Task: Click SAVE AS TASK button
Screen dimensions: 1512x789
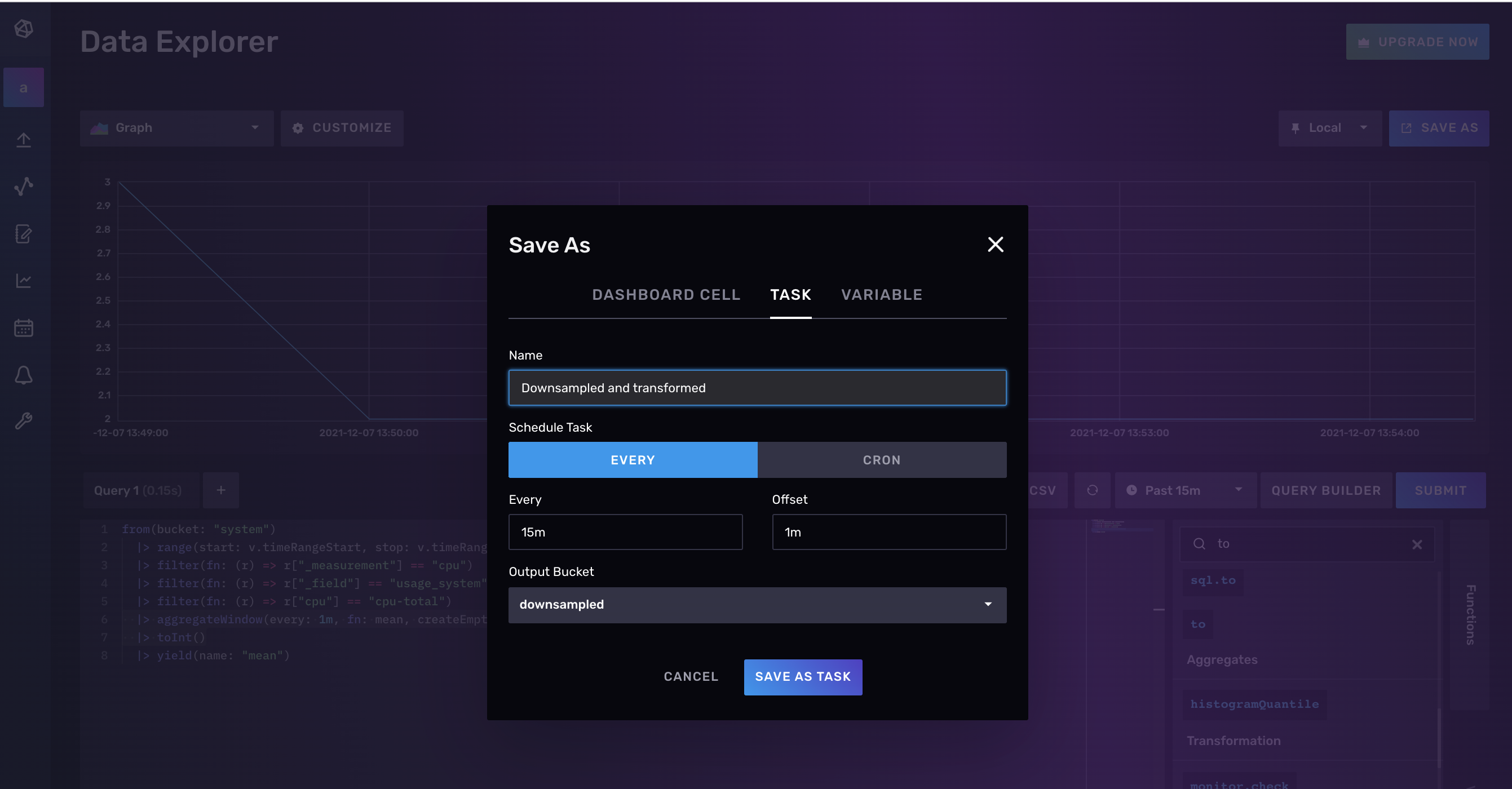Action: pos(802,677)
